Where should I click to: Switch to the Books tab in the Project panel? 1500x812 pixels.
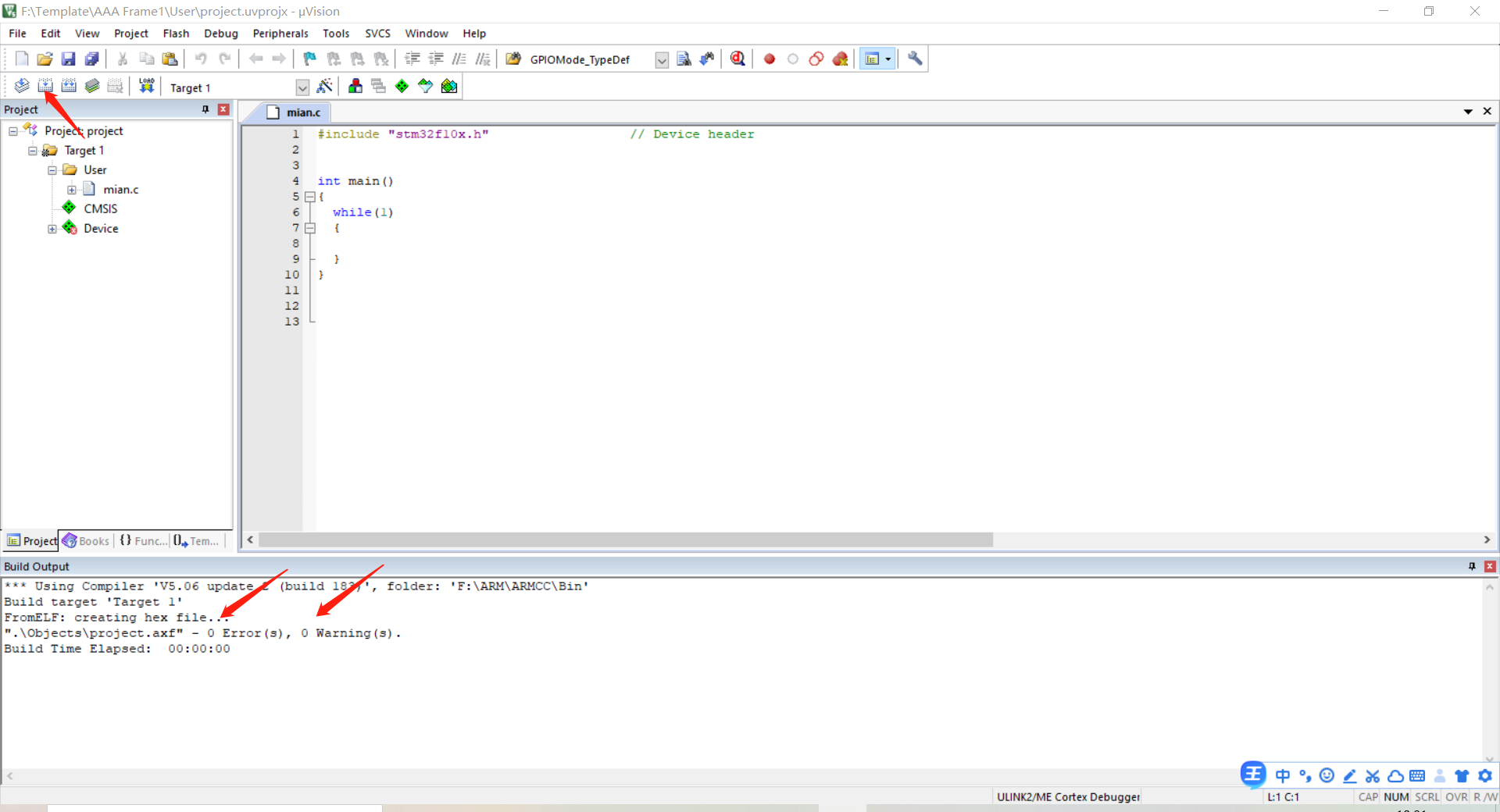pos(86,540)
